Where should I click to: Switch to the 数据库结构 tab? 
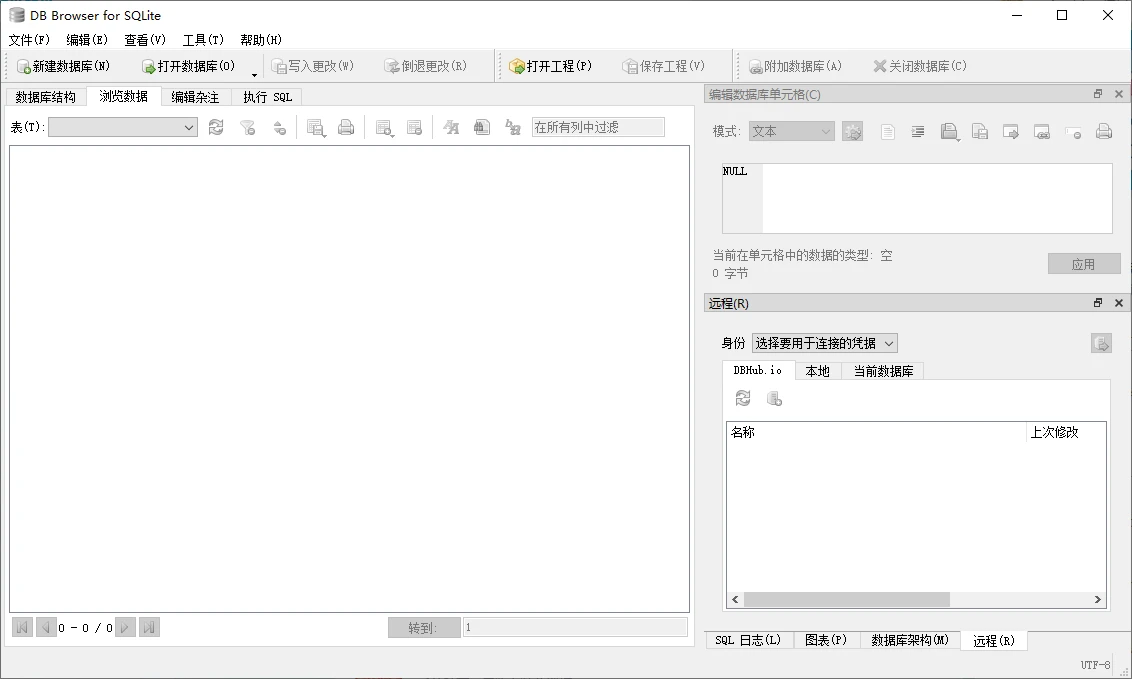click(45, 97)
